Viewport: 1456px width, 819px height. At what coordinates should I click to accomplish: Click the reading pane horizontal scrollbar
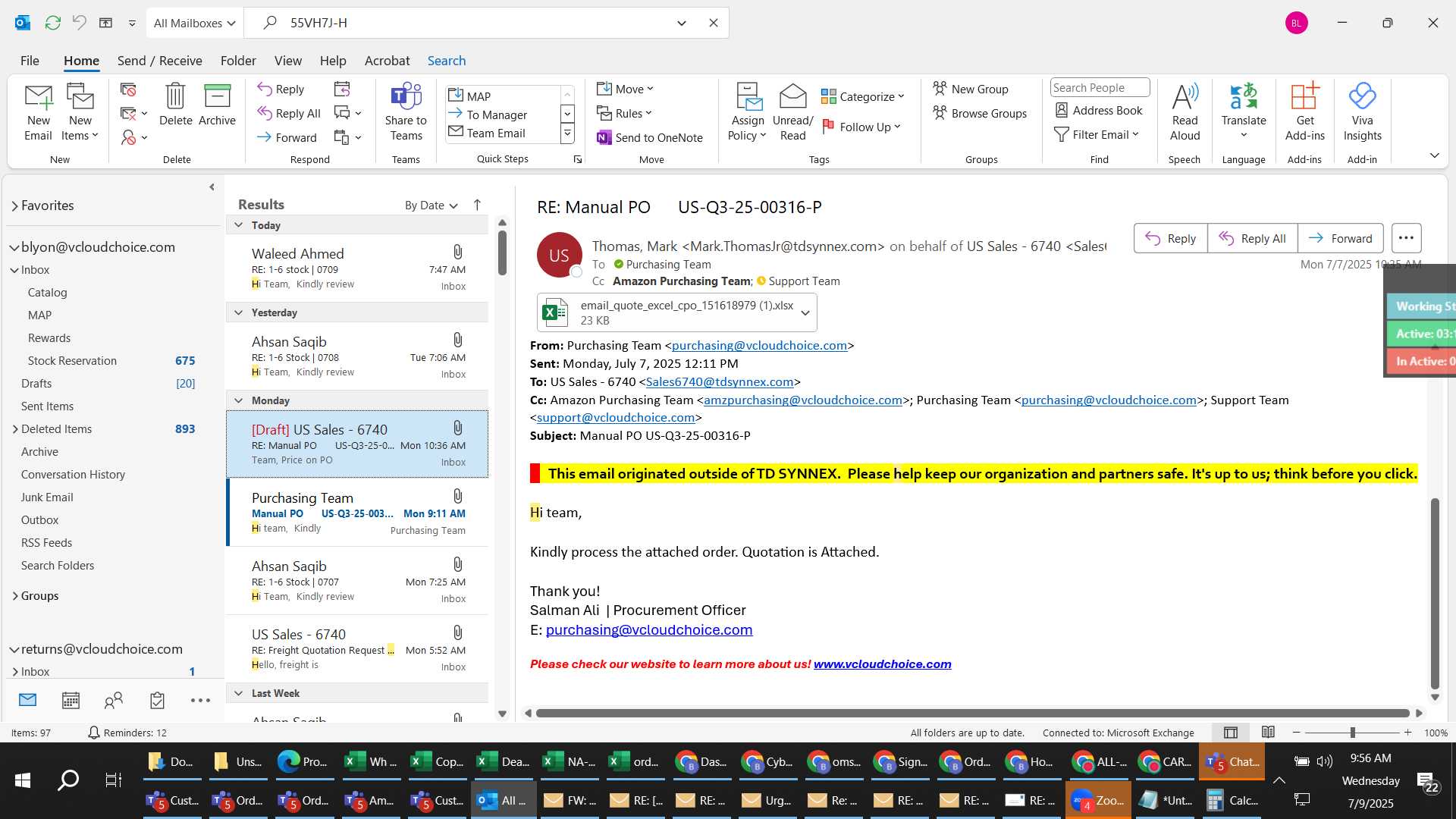click(x=972, y=713)
